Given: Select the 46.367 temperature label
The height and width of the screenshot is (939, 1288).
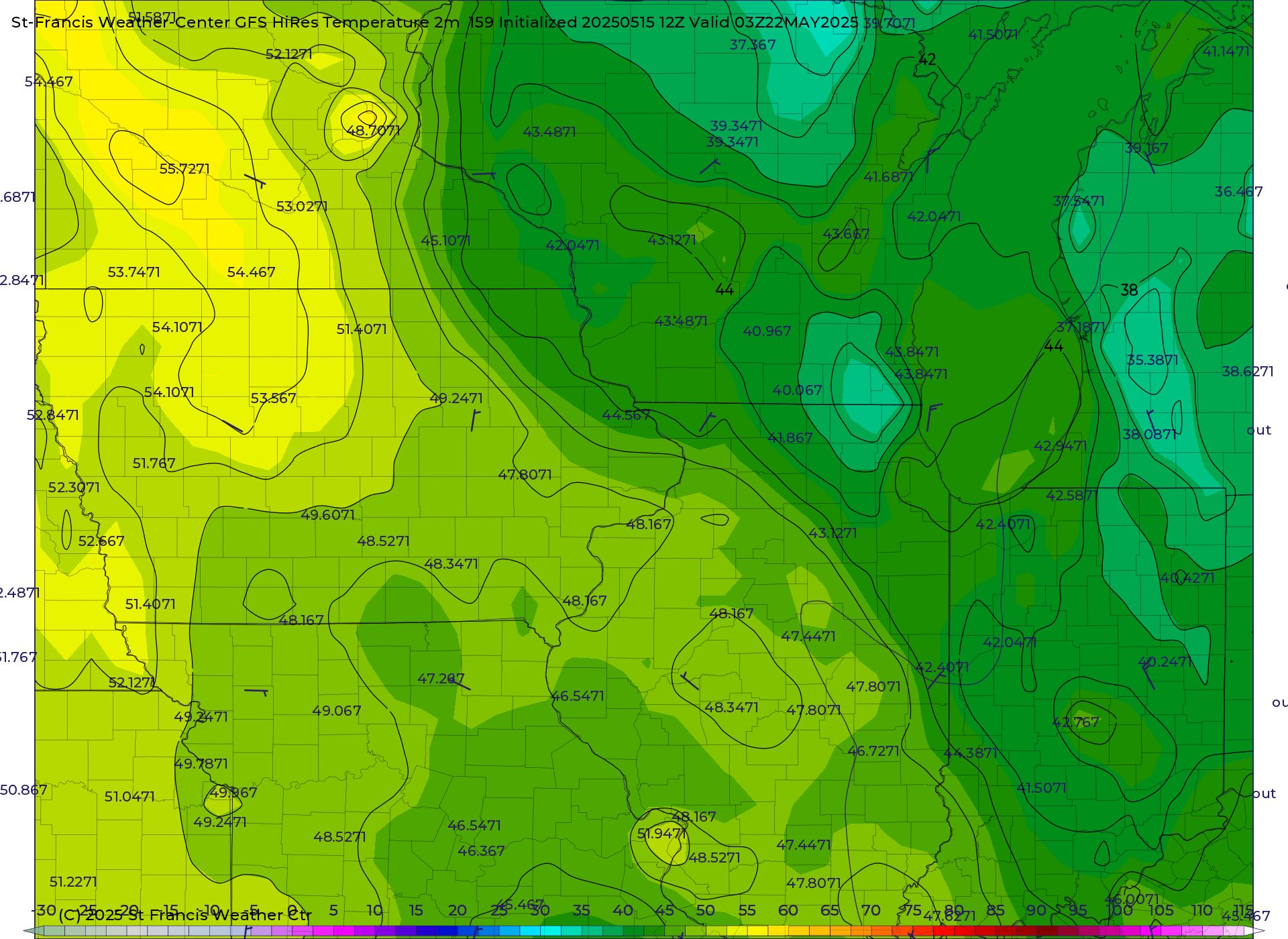Looking at the screenshot, I should click(481, 851).
